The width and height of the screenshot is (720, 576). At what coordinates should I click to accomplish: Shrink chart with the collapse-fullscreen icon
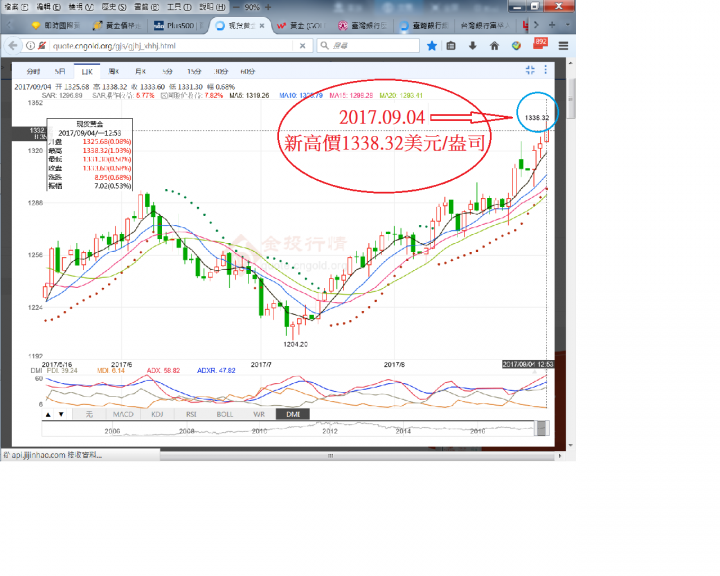[x=530, y=70]
